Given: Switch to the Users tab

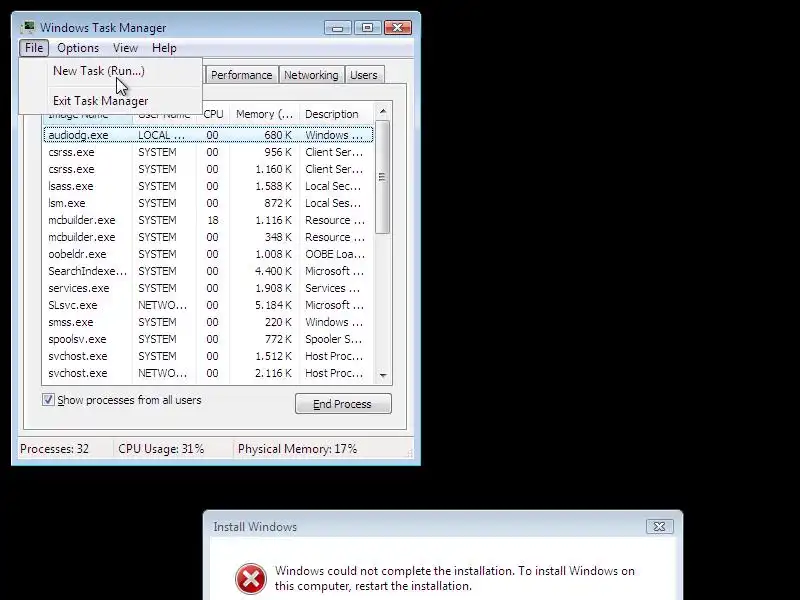Looking at the screenshot, I should tap(364, 75).
